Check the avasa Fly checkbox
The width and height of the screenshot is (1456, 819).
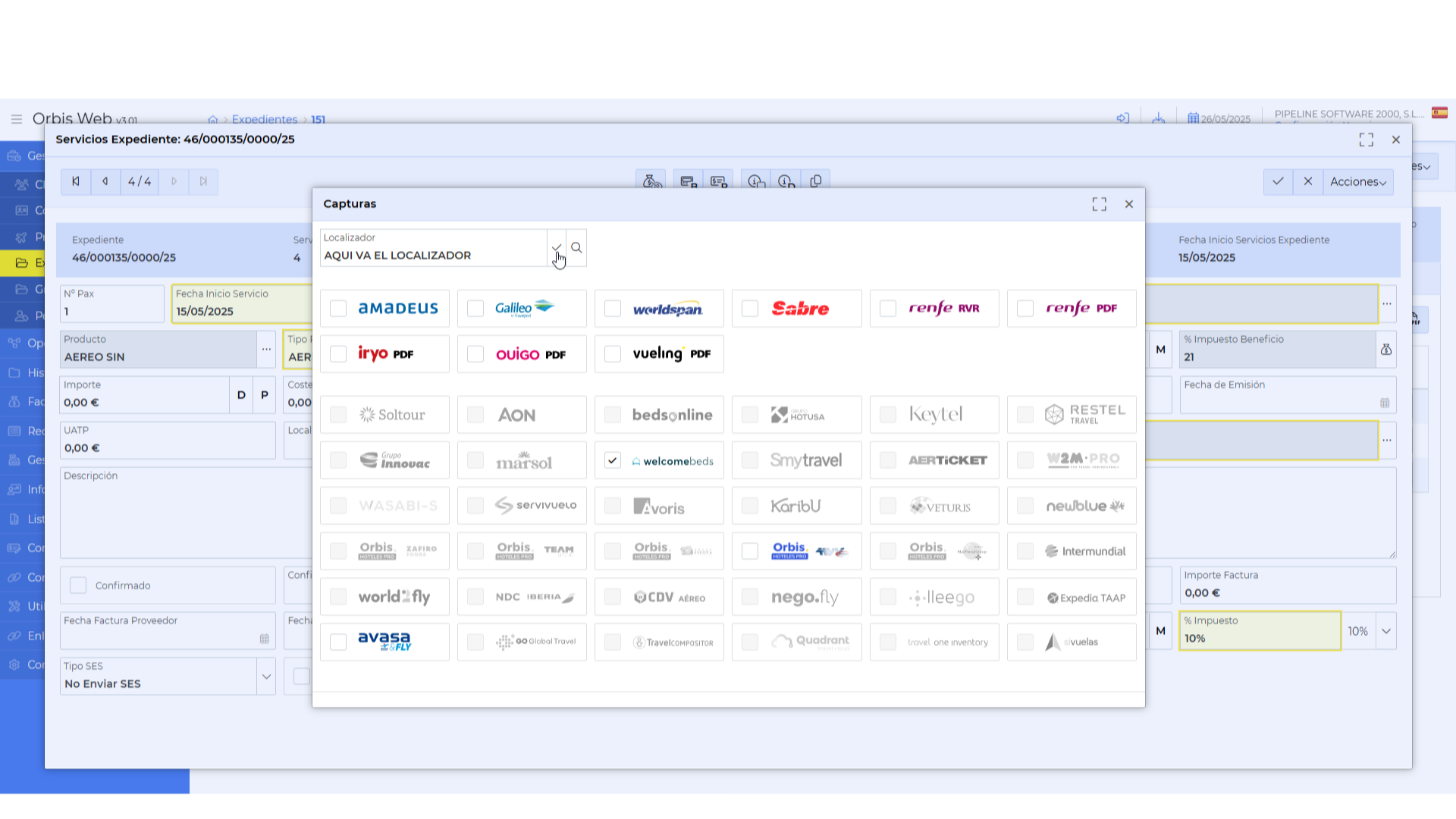click(x=338, y=642)
